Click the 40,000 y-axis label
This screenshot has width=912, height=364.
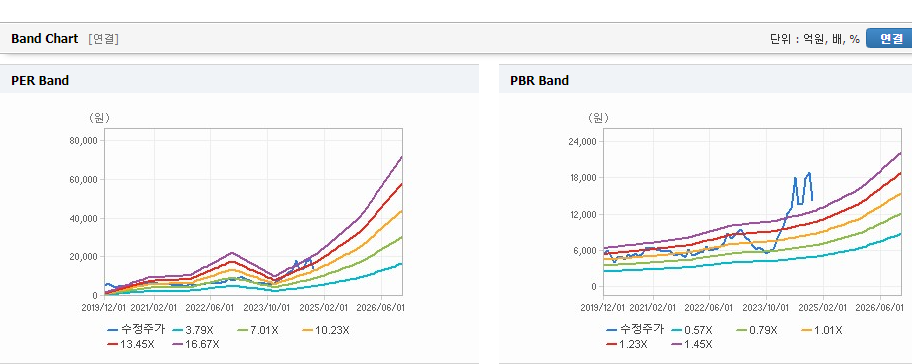85,218
